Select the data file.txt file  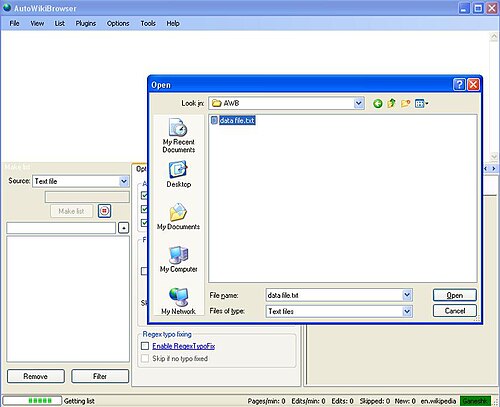(x=233, y=120)
